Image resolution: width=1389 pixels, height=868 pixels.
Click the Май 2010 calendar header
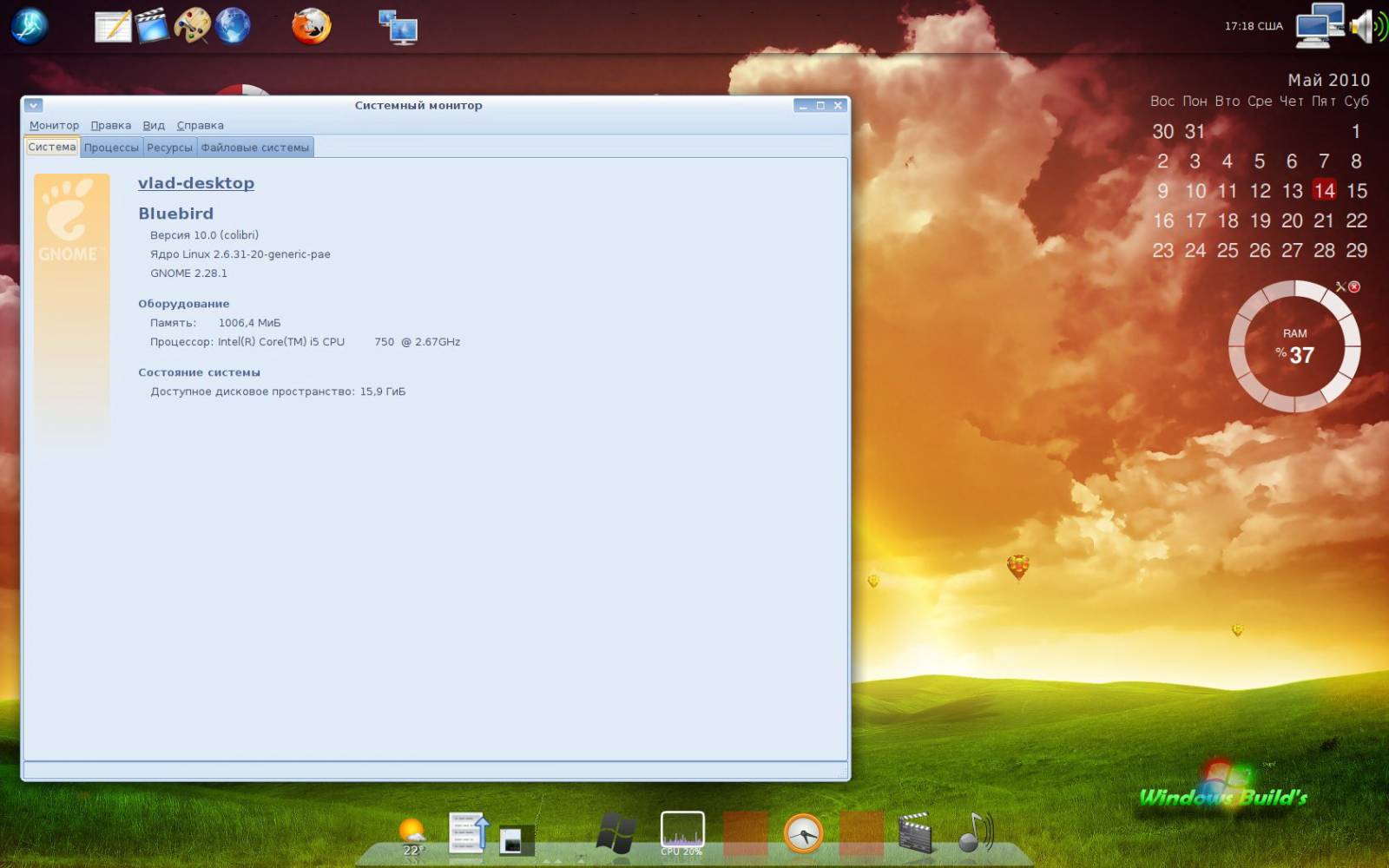[x=1328, y=80]
